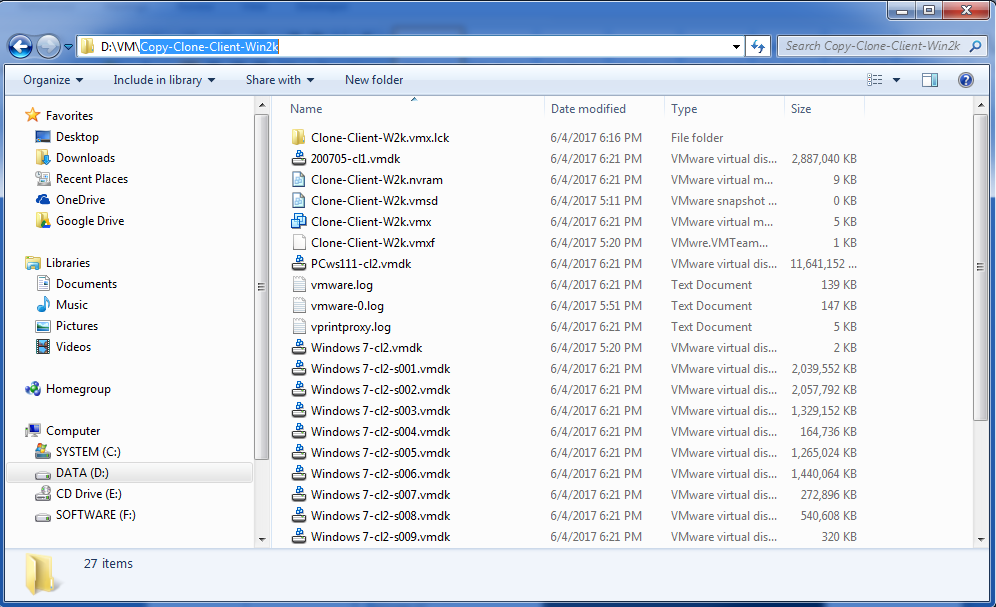Select the Clone-Client-W2k.vmx.lck folder icon
This screenshot has width=996, height=607.
click(x=299, y=138)
